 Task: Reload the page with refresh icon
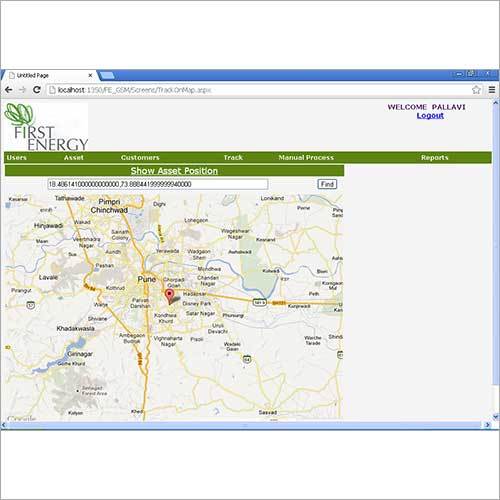(x=37, y=90)
